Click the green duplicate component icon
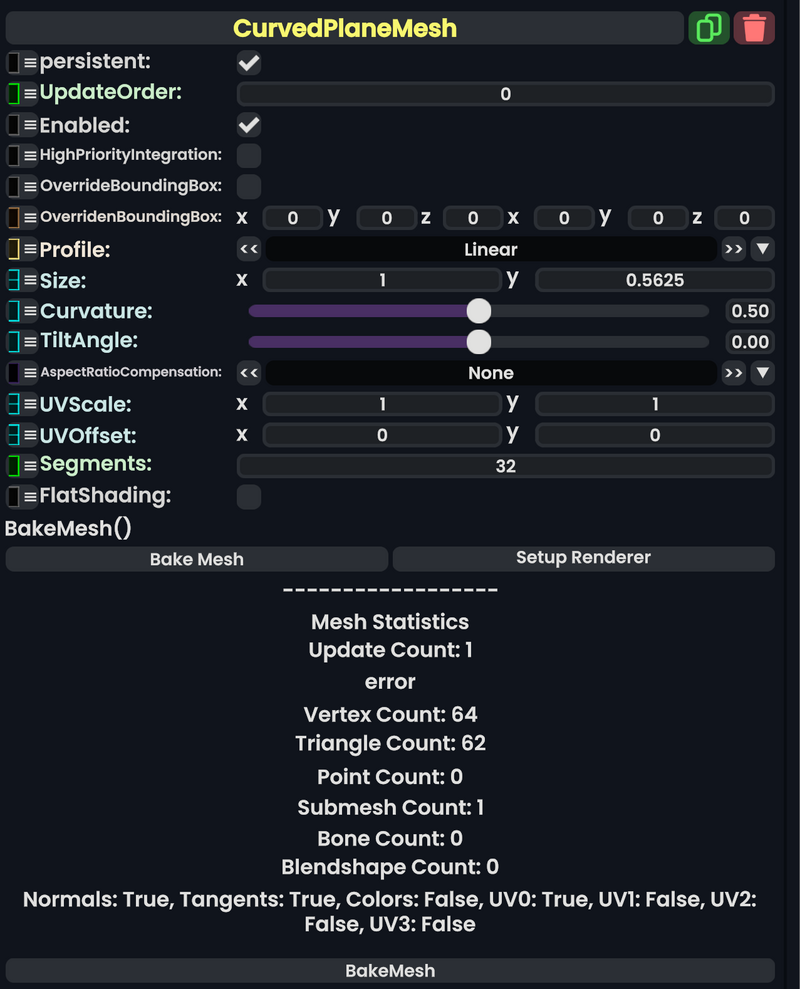The image size is (800, 989). click(x=710, y=27)
